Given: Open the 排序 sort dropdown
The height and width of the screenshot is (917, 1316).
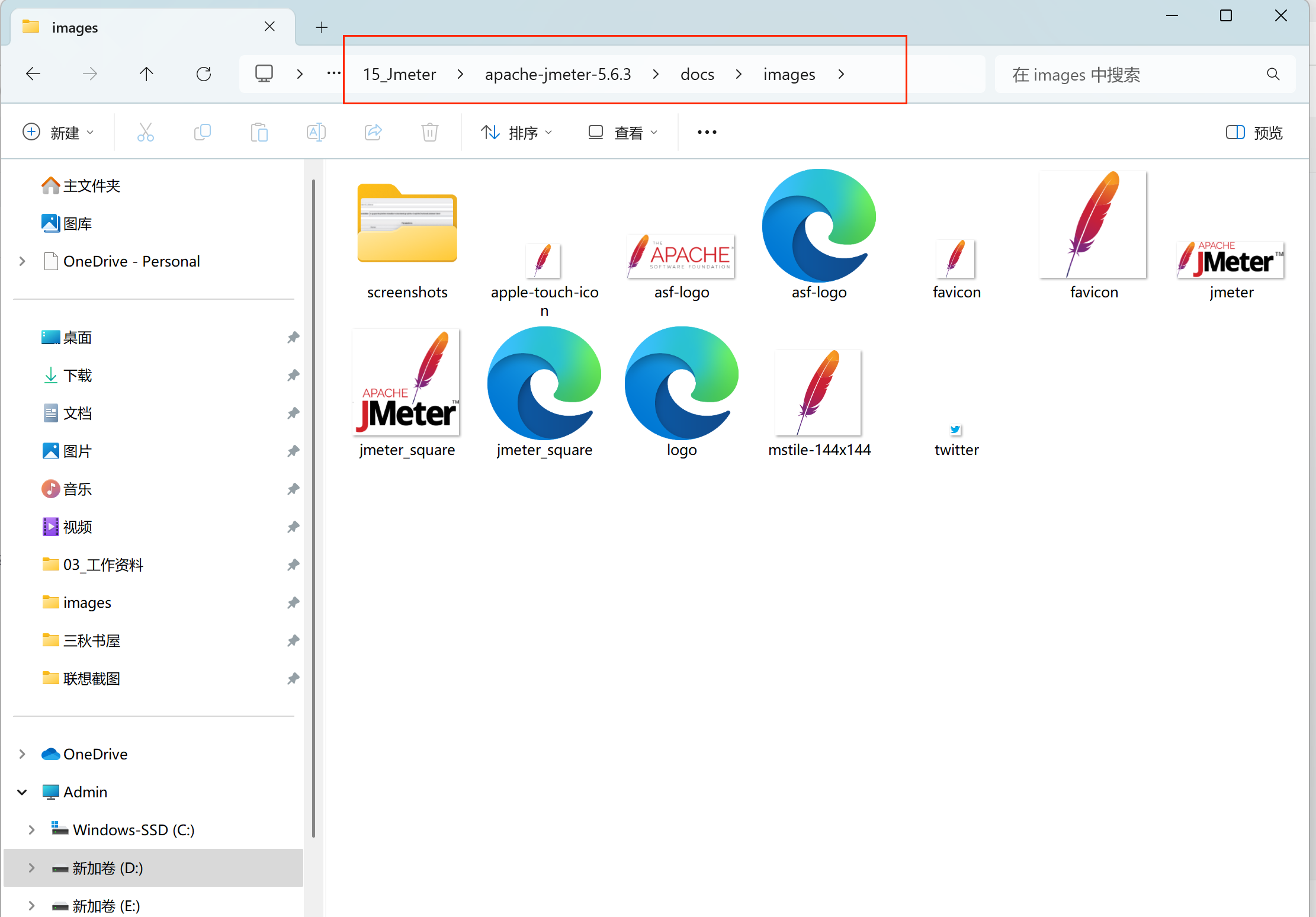Looking at the screenshot, I should 516,133.
